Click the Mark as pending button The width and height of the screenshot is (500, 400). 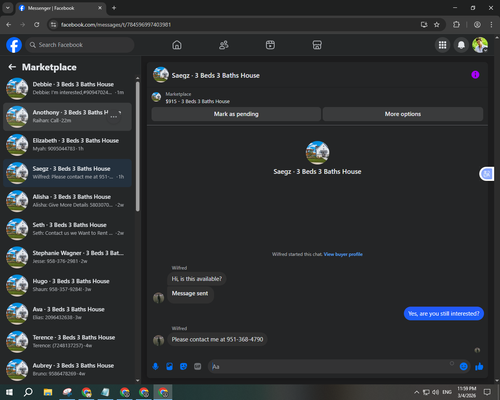(x=236, y=114)
